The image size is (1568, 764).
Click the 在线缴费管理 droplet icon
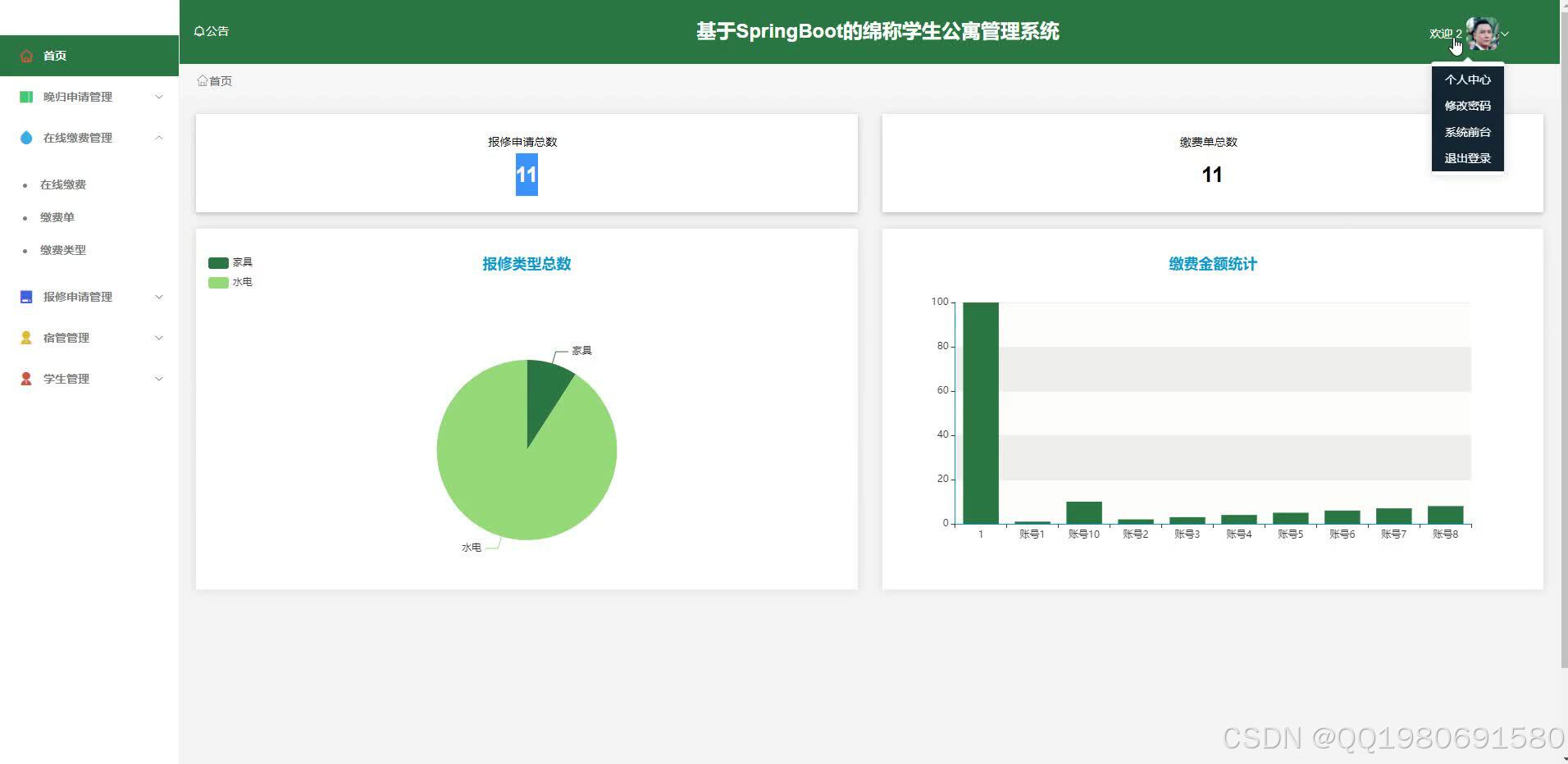[25, 138]
